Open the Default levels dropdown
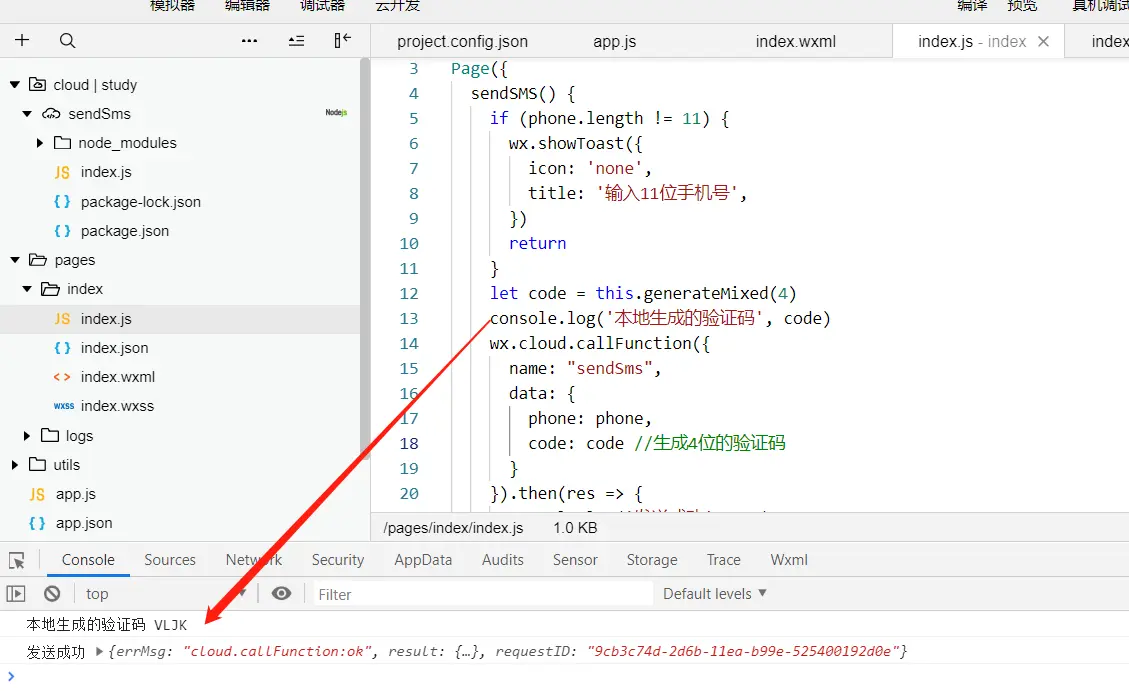The width and height of the screenshot is (1129, 691). (x=714, y=594)
